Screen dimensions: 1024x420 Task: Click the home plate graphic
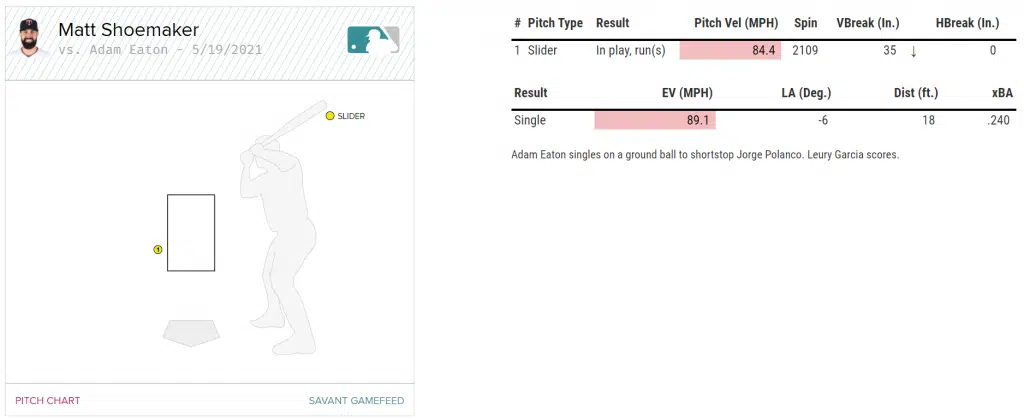(191, 332)
